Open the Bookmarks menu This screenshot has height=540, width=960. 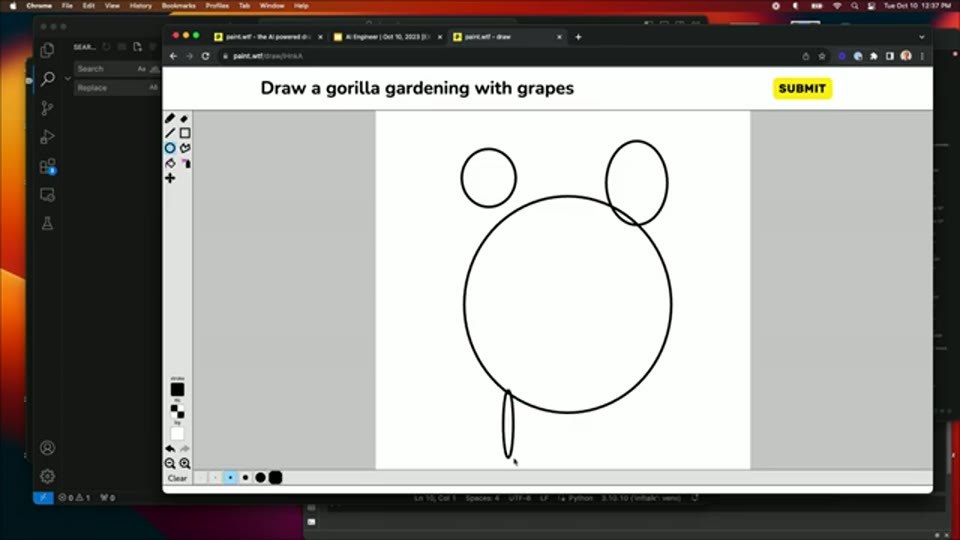click(179, 6)
